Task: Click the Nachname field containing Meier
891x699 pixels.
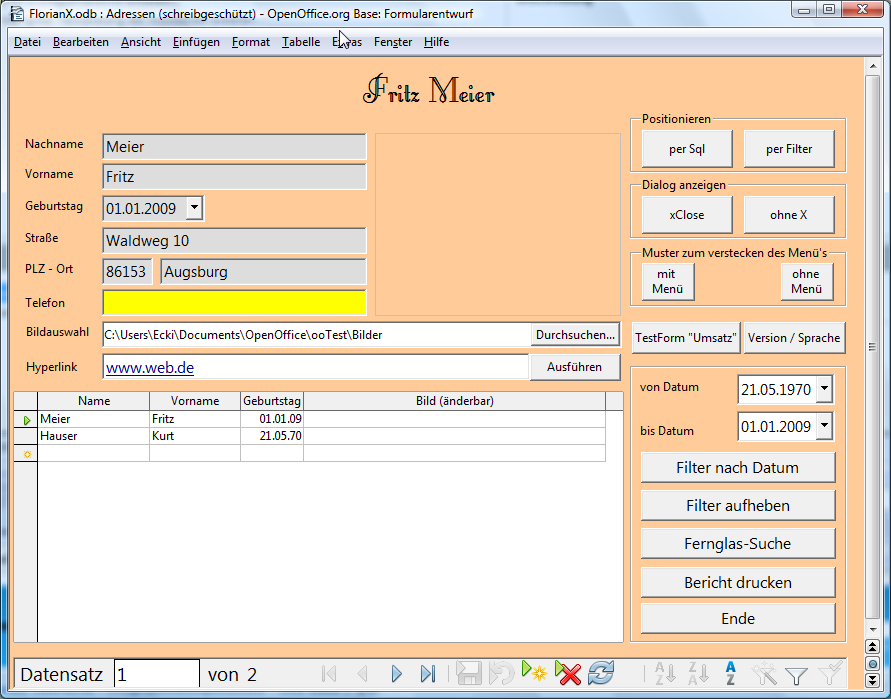Action: [x=234, y=147]
